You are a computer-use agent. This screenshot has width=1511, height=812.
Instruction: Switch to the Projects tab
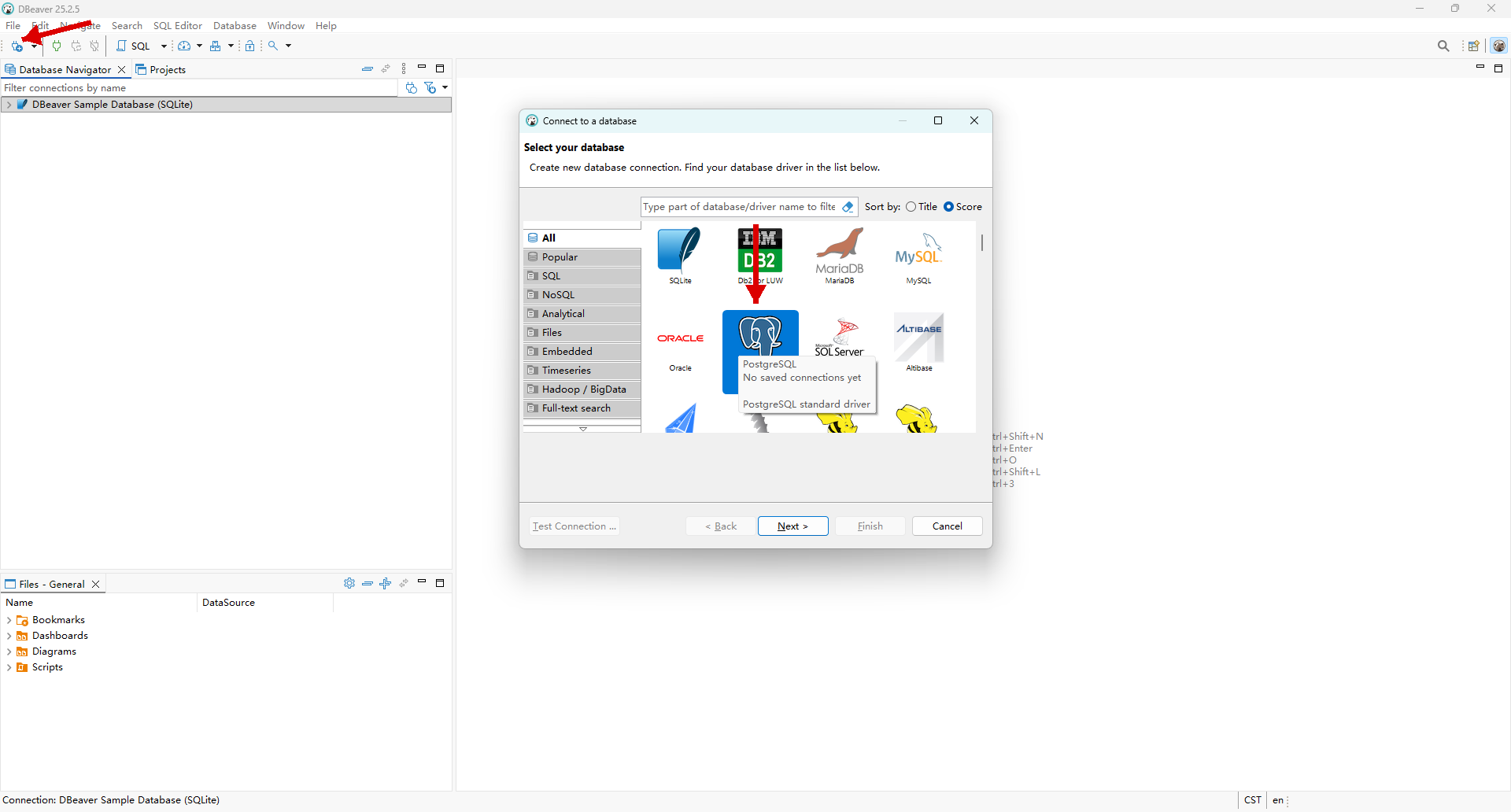pos(161,70)
